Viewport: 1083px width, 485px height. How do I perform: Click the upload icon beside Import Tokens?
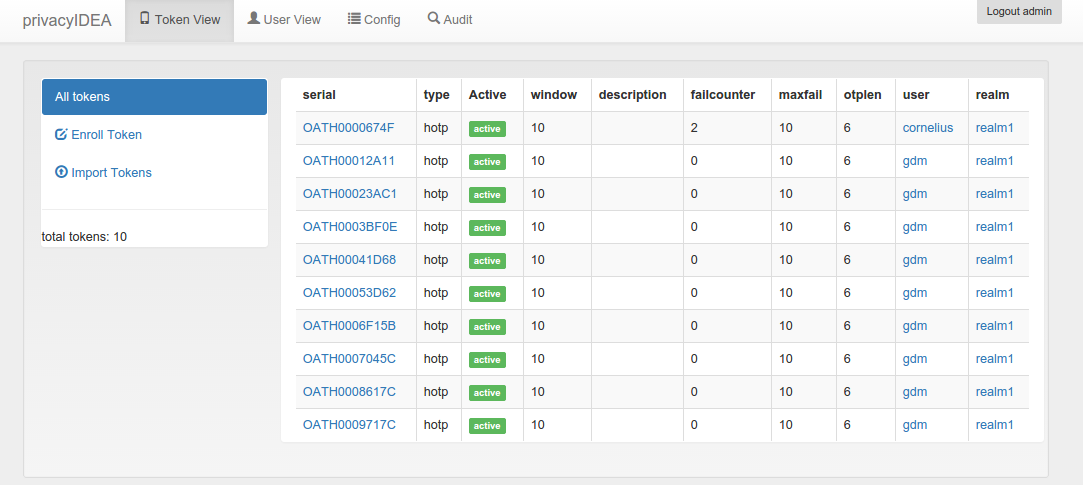[61, 172]
